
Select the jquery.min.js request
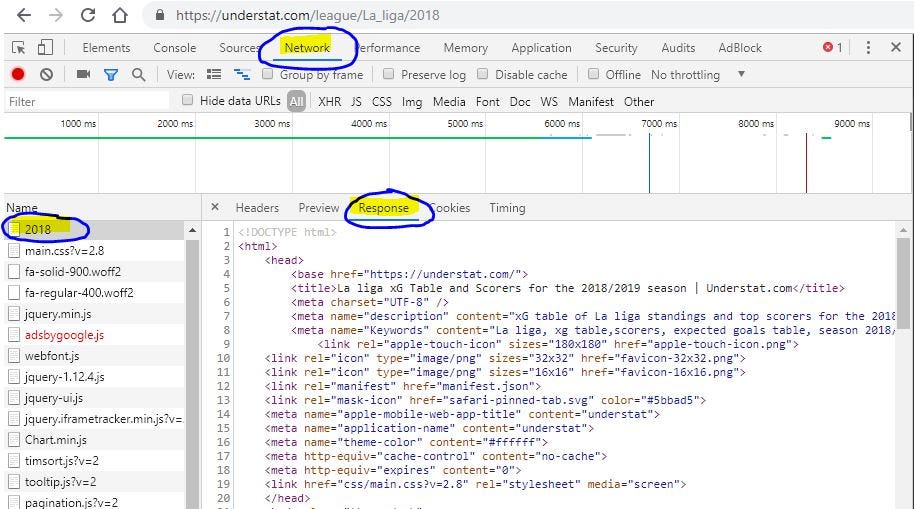[96, 314]
